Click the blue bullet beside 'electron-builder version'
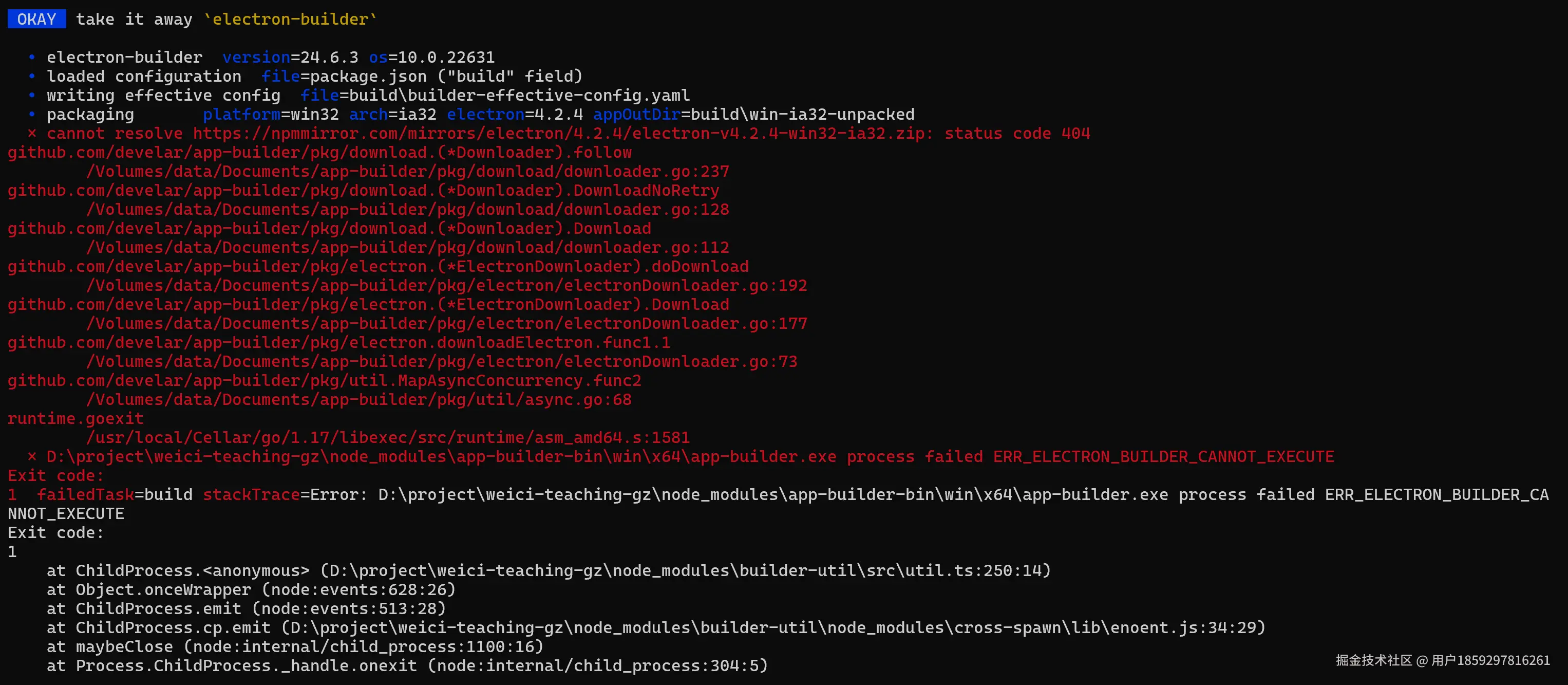This screenshot has width=1568, height=685. pos(32,57)
